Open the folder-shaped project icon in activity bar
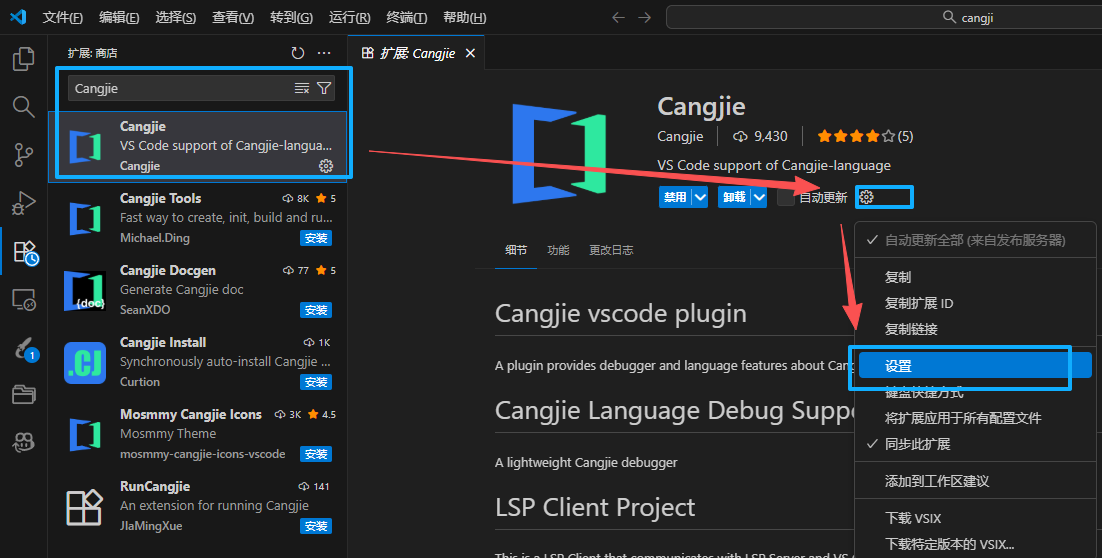Image resolution: width=1102 pixels, height=558 pixels. (23, 394)
